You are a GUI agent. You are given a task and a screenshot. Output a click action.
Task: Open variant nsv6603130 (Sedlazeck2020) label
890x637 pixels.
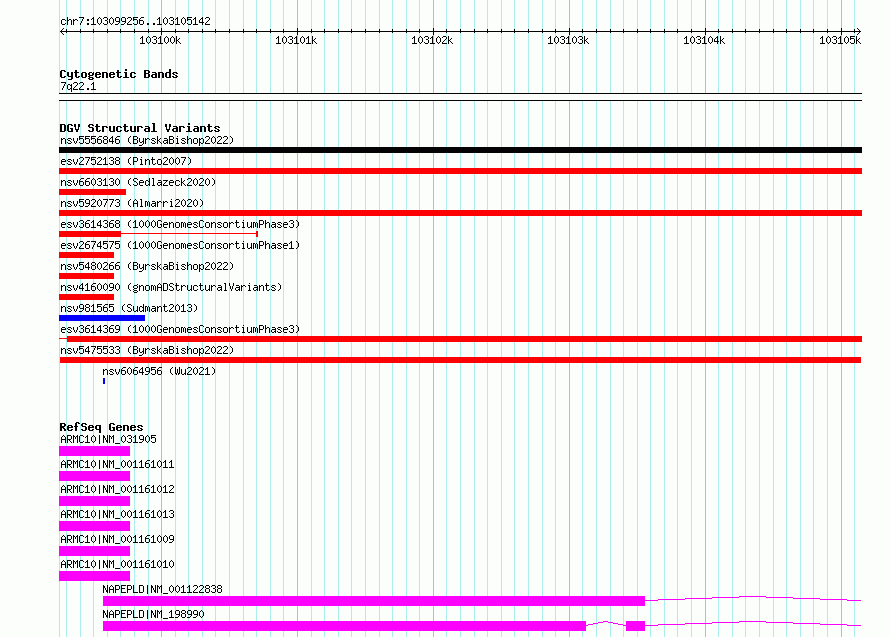[x=138, y=182]
